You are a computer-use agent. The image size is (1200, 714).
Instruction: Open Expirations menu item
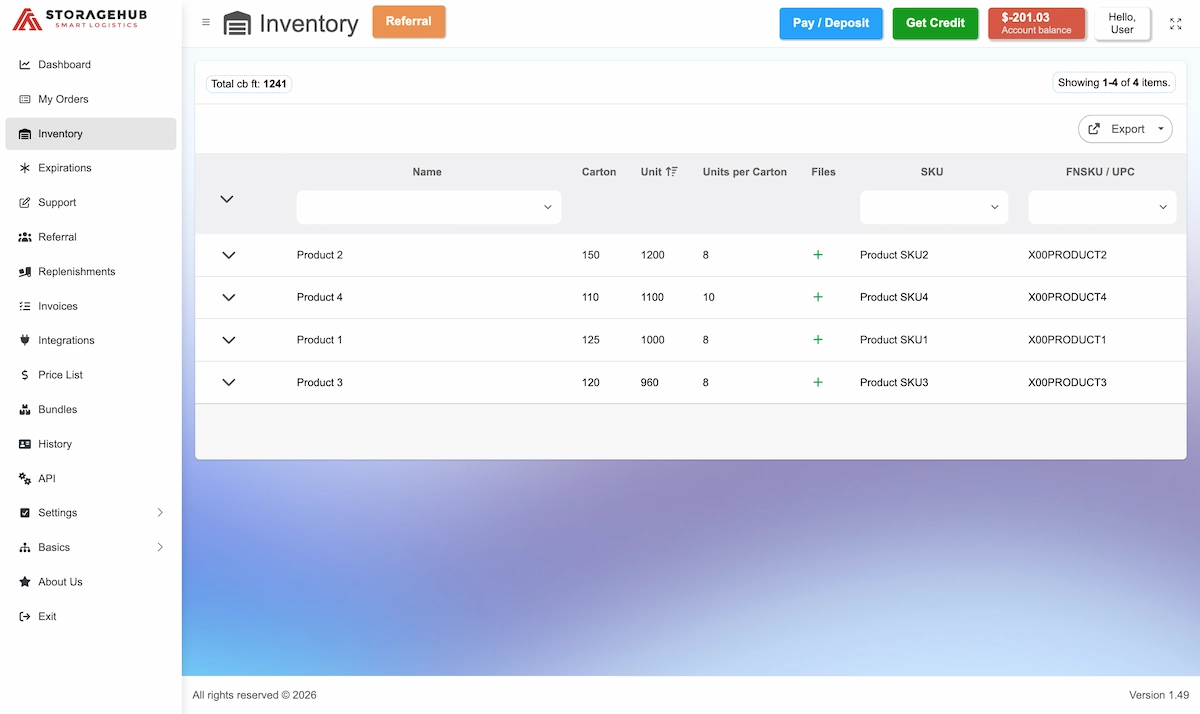coord(91,168)
